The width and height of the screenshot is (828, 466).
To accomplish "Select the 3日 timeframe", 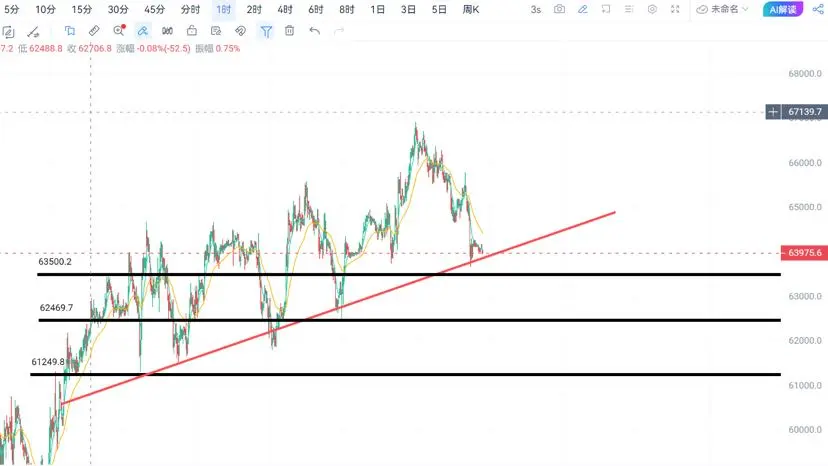I will point(408,10).
